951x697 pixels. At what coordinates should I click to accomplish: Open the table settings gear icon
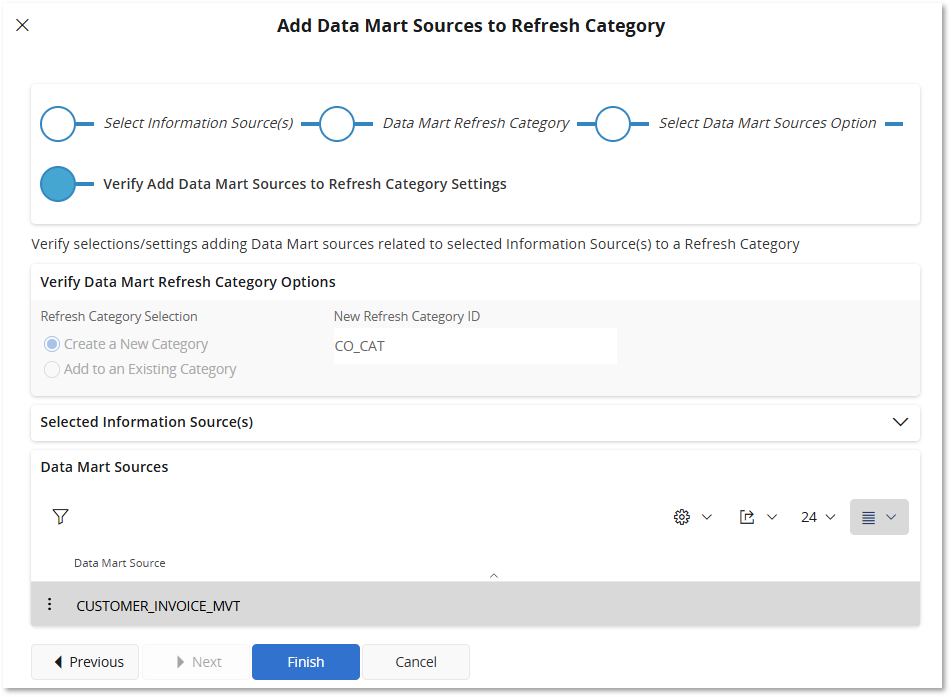pyautogui.click(x=682, y=517)
